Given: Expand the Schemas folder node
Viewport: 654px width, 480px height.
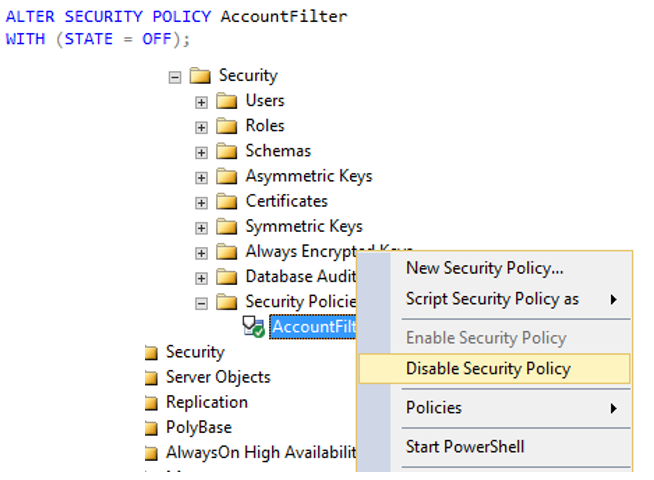Looking at the screenshot, I should [x=201, y=153].
